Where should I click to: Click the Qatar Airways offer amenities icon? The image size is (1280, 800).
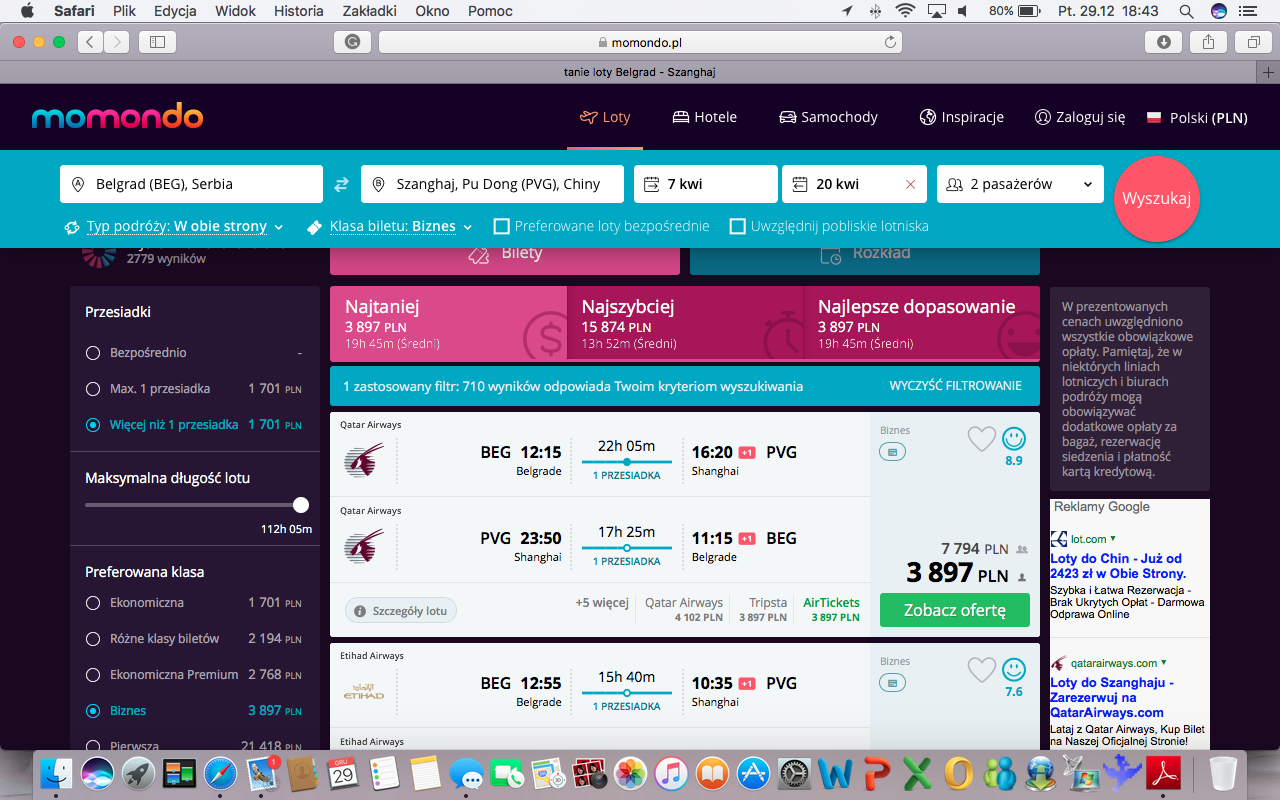click(893, 452)
